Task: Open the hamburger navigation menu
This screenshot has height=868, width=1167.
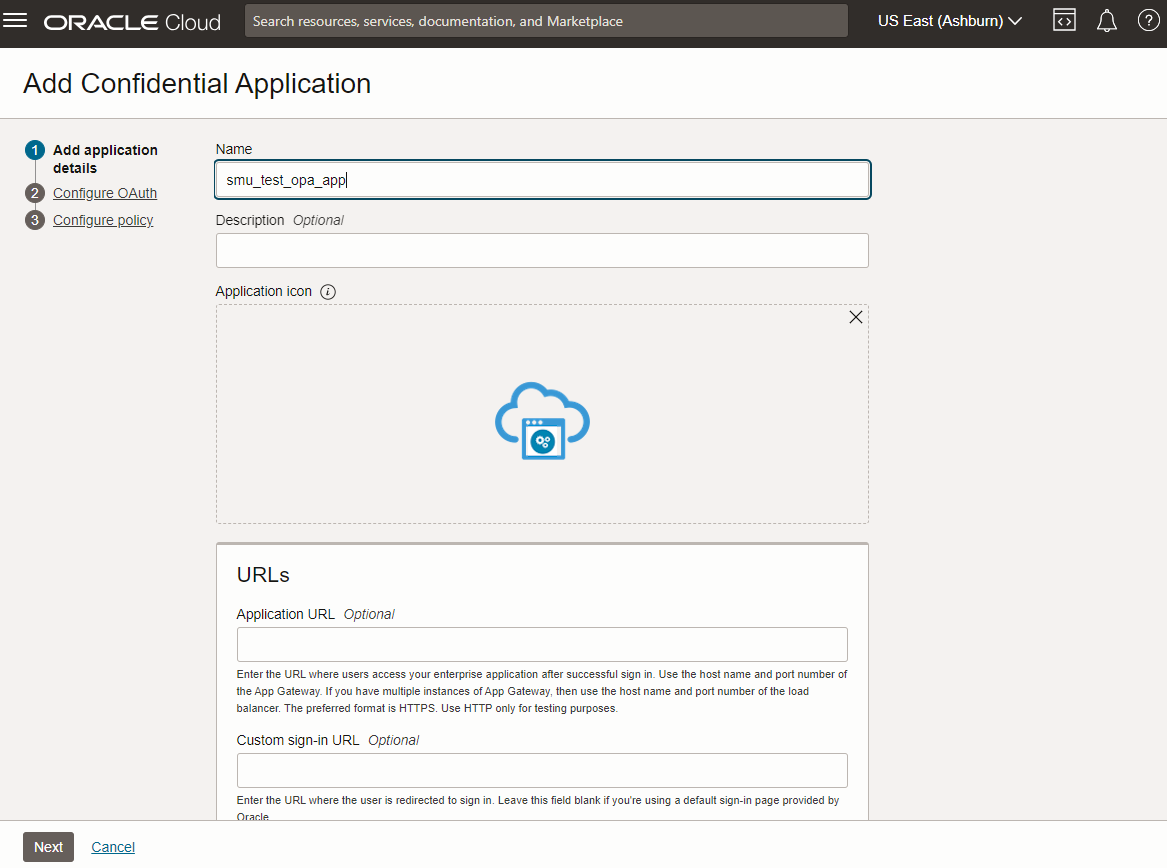Action: click(x=16, y=21)
